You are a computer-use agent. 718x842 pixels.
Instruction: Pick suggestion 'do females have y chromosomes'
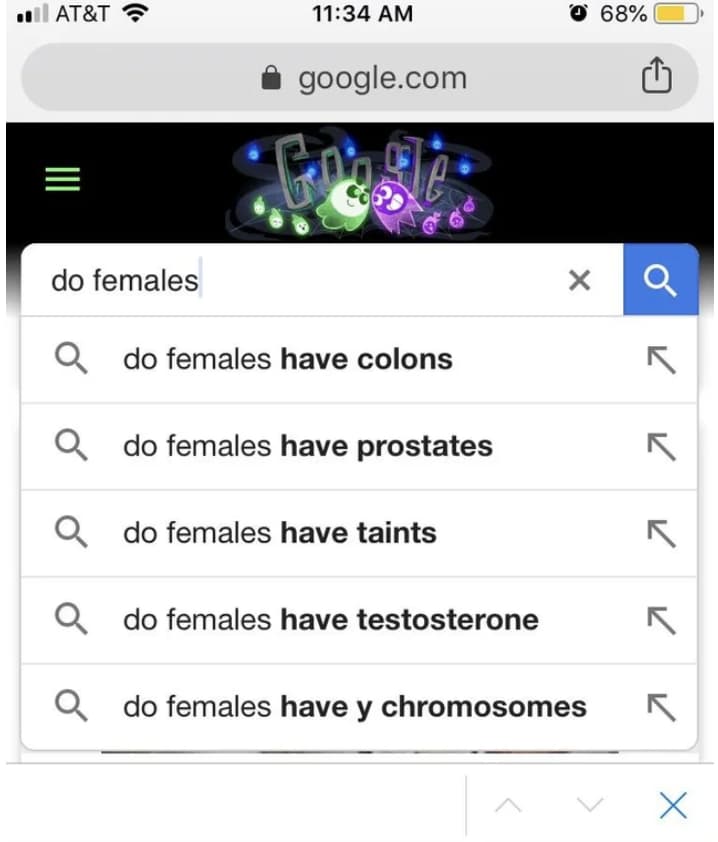pyautogui.click(x=355, y=707)
